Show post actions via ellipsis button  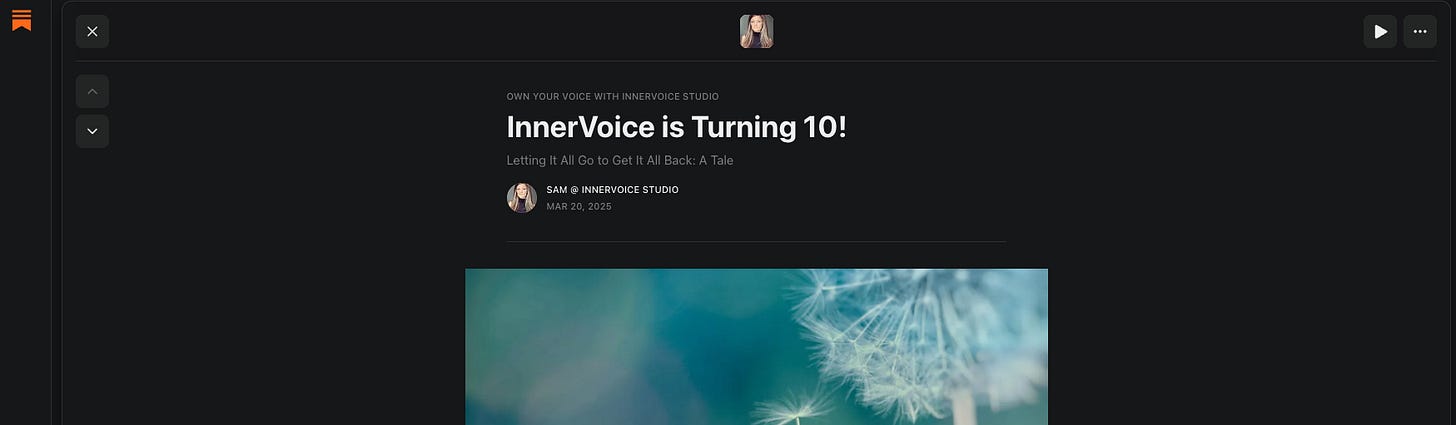1420,31
